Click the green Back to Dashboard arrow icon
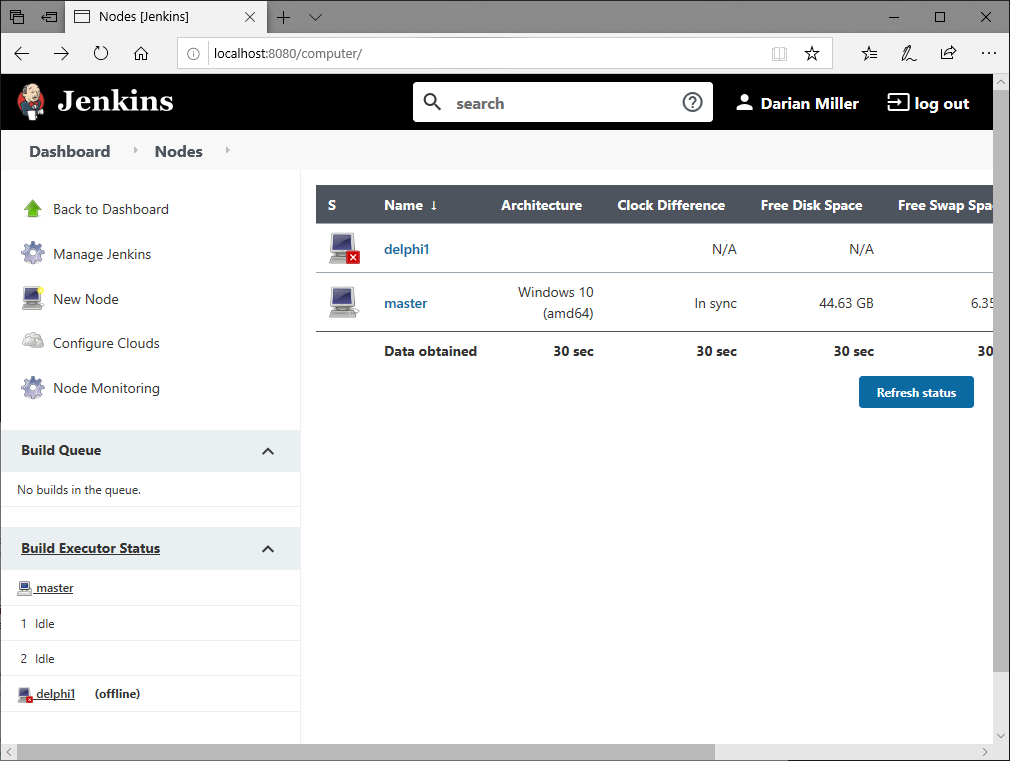 tap(33, 209)
